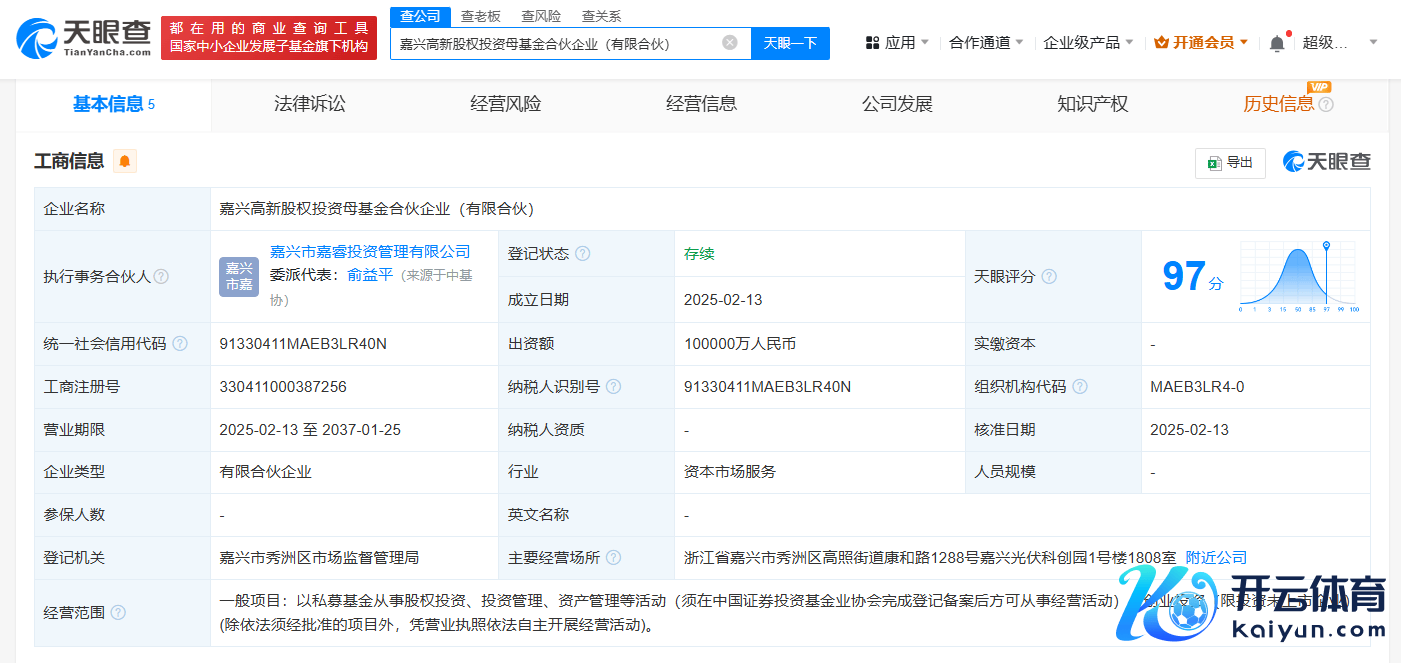The width and height of the screenshot is (1401, 663).
Task: Click the TianYanCha logo in header
Action: tap(83, 38)
